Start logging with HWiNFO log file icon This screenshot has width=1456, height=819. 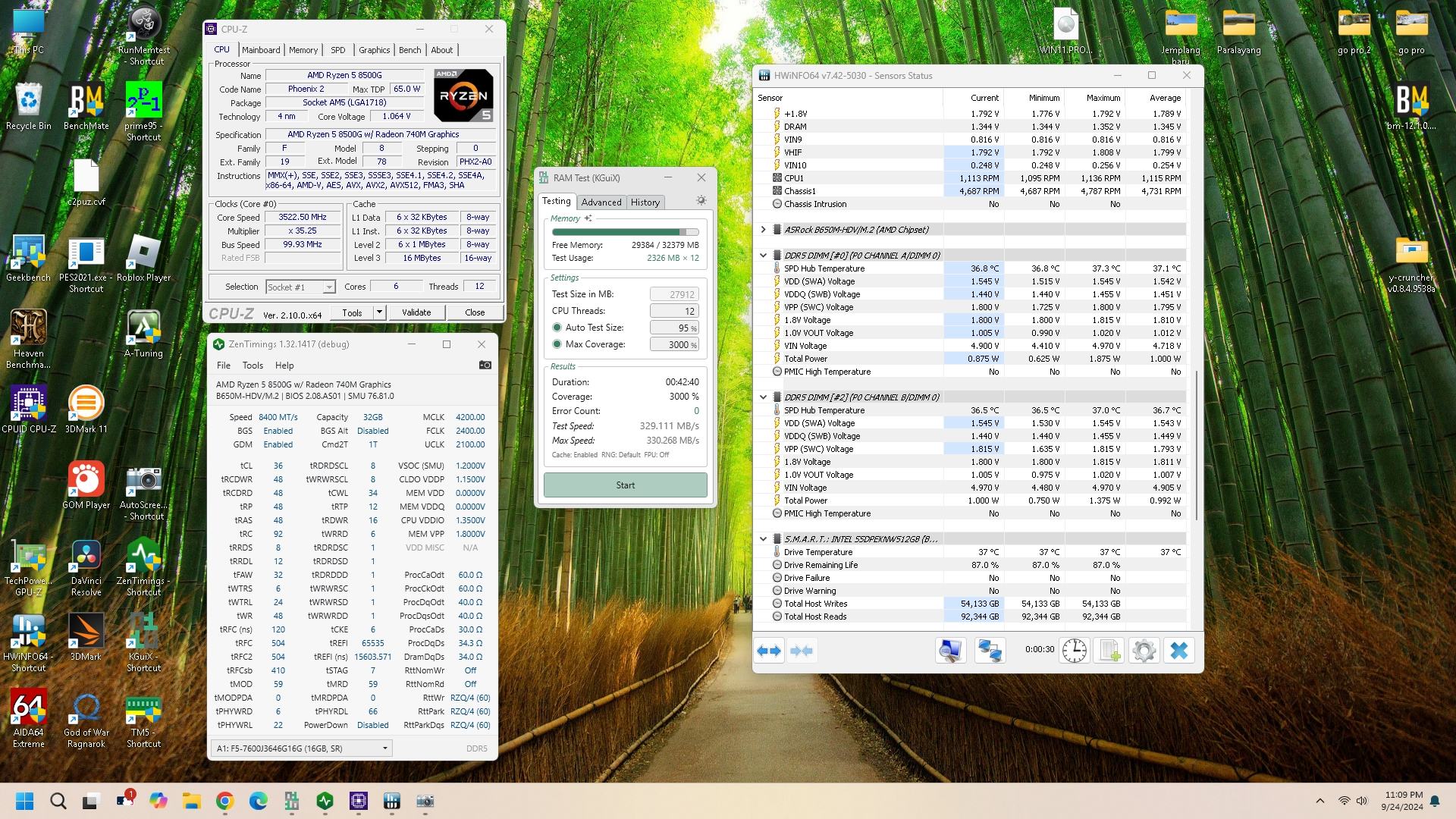1109,651
